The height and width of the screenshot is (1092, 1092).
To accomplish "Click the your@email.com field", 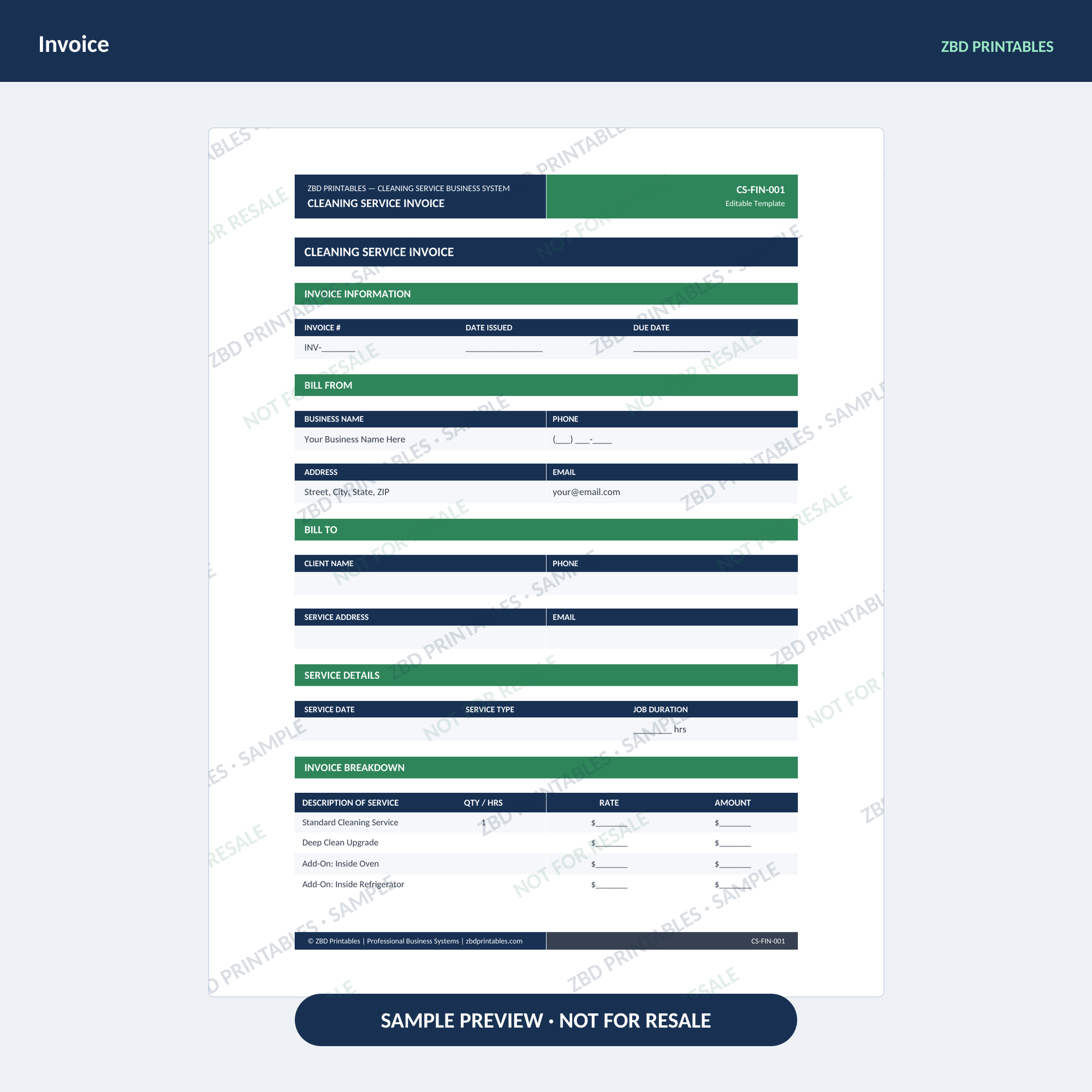I will pos(586,492).
